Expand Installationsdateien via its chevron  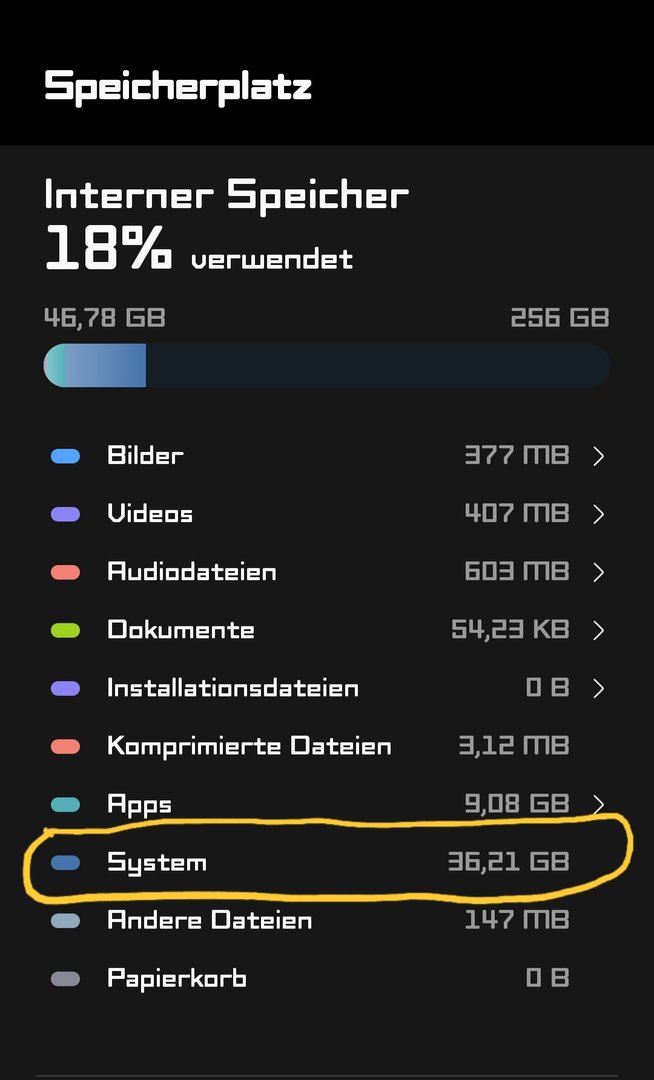click(598, 689)
